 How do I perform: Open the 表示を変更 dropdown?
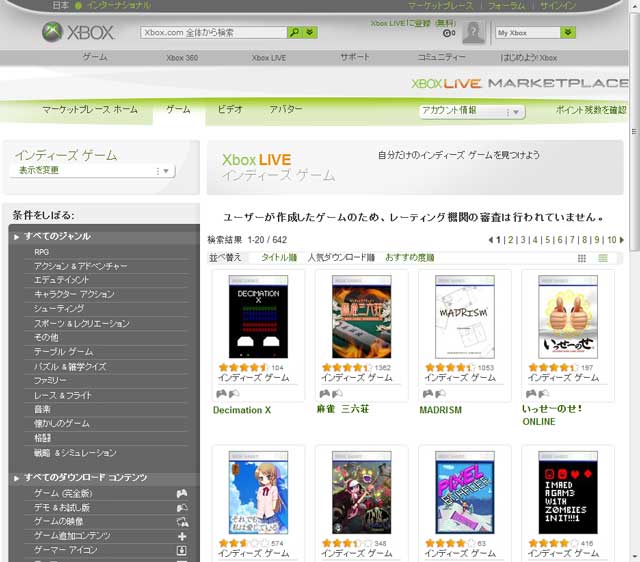[93, 171]
